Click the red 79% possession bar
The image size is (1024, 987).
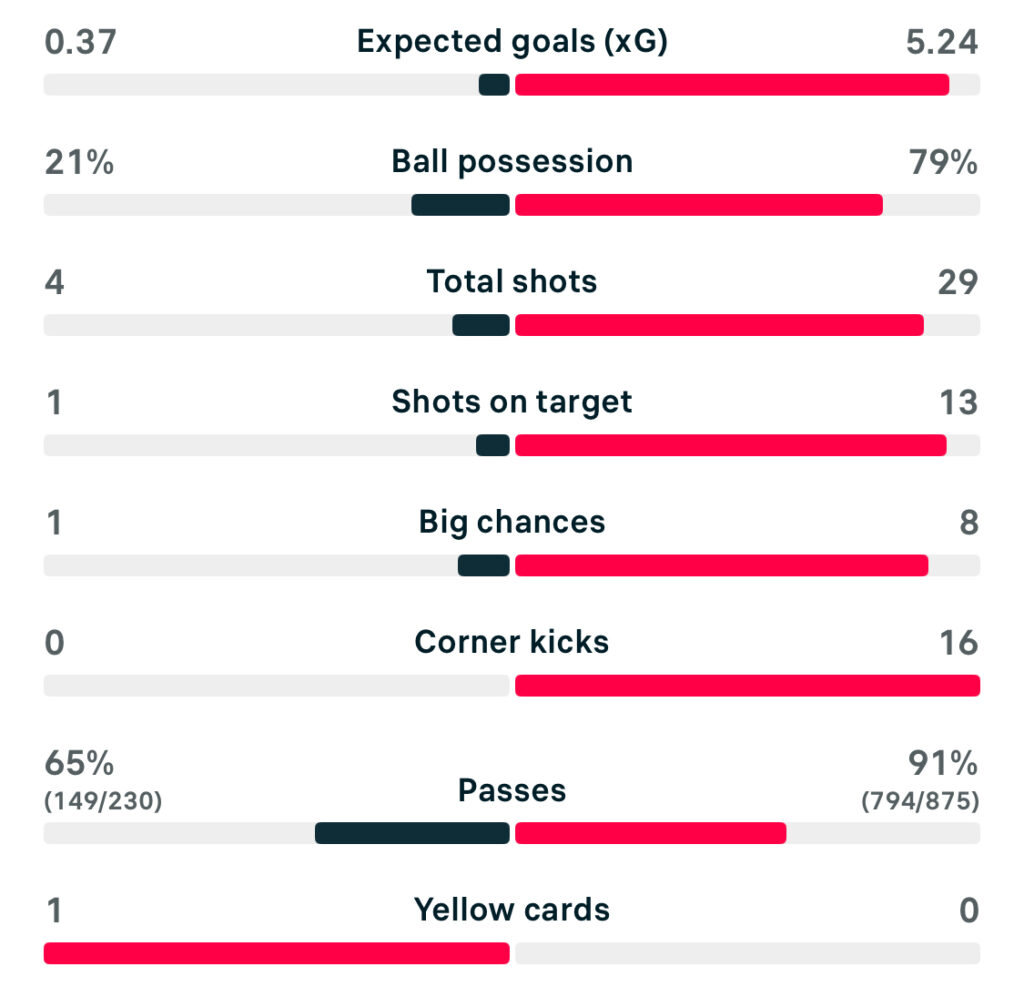tap(698, 205)
